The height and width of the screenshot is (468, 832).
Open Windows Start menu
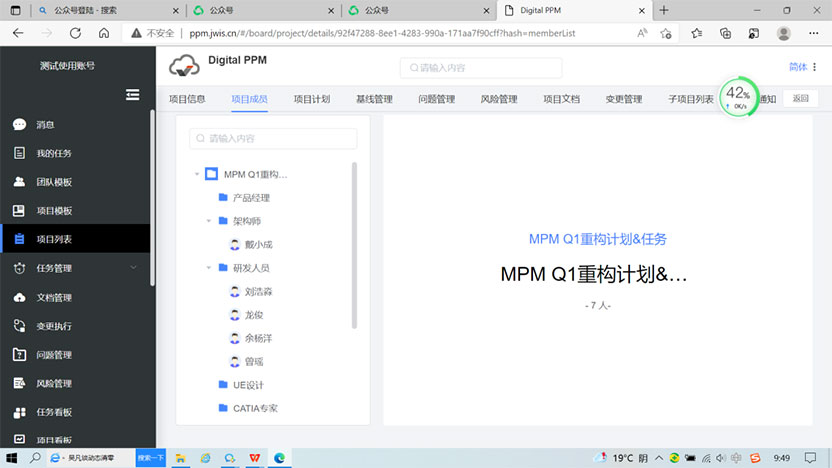tap(12, 458)
